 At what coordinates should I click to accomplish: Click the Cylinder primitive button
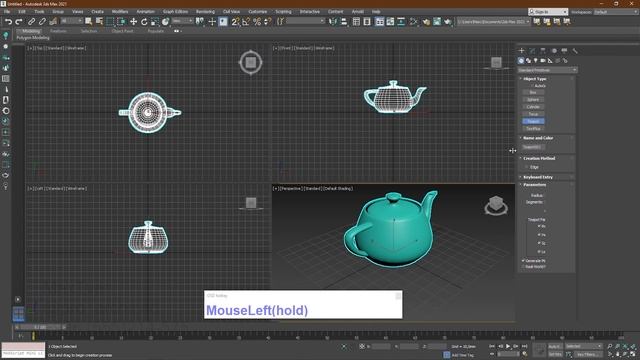coord(533,107)
